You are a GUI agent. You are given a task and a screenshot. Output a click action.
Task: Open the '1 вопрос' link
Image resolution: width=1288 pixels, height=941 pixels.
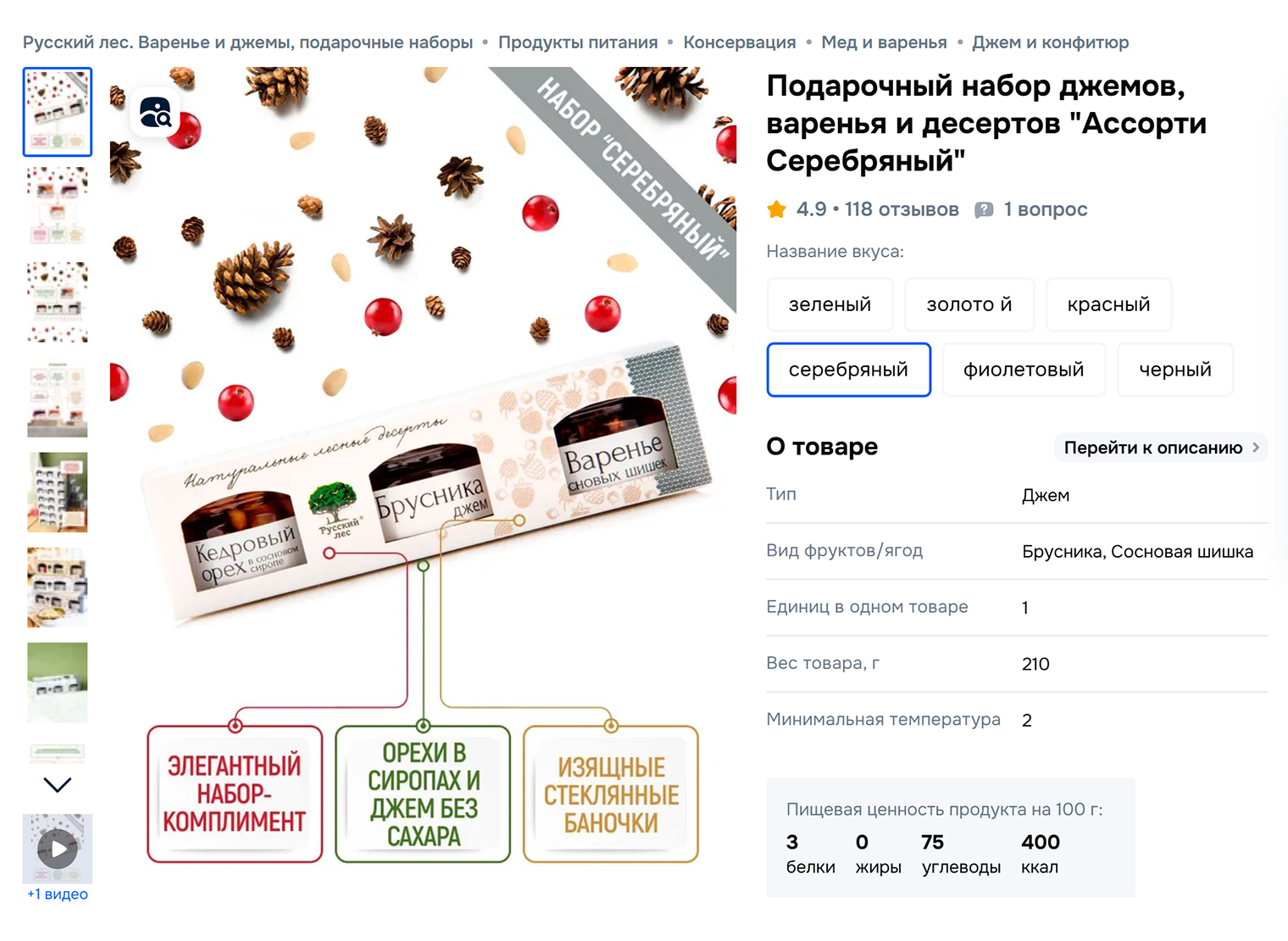click(1046, 209)
